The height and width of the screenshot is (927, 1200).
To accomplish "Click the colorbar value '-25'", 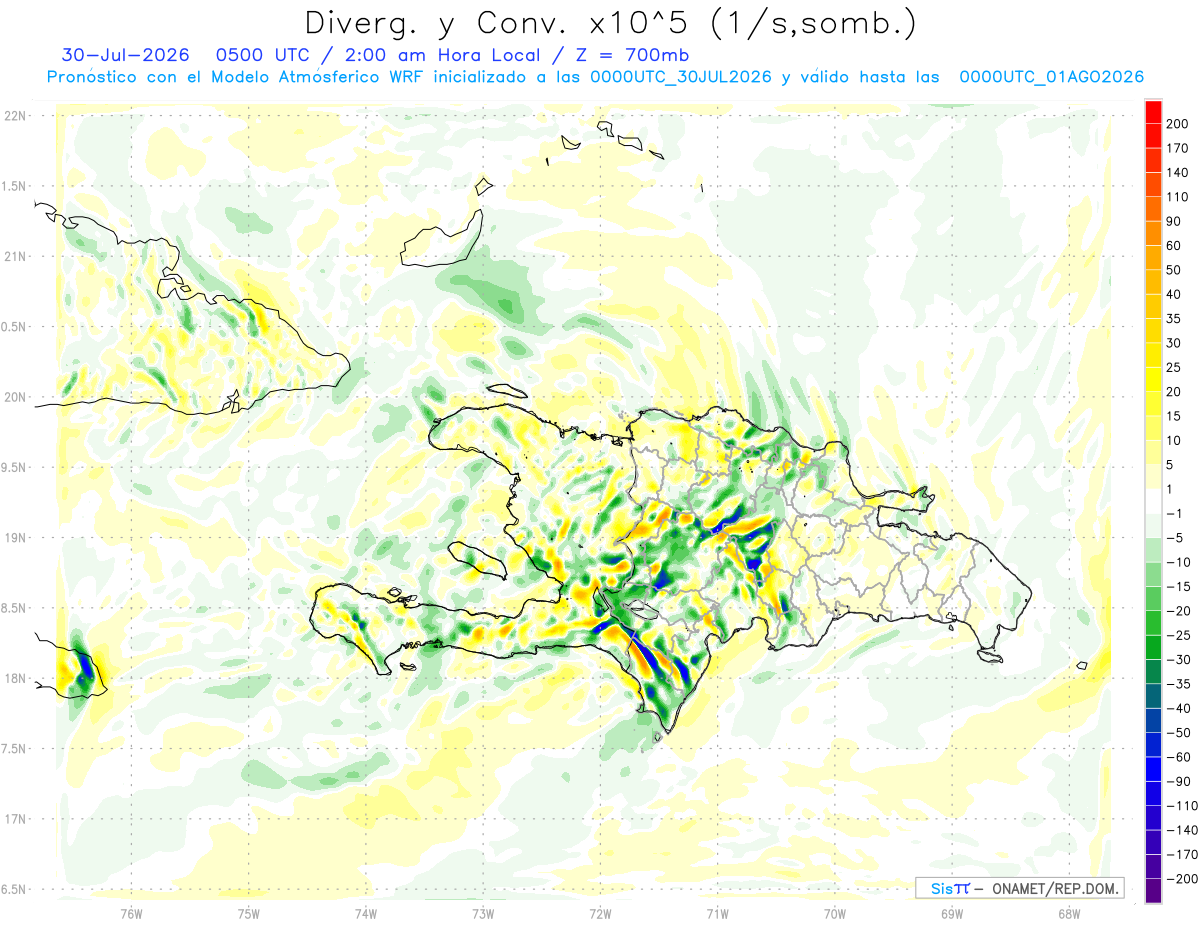I will 1178,636.
